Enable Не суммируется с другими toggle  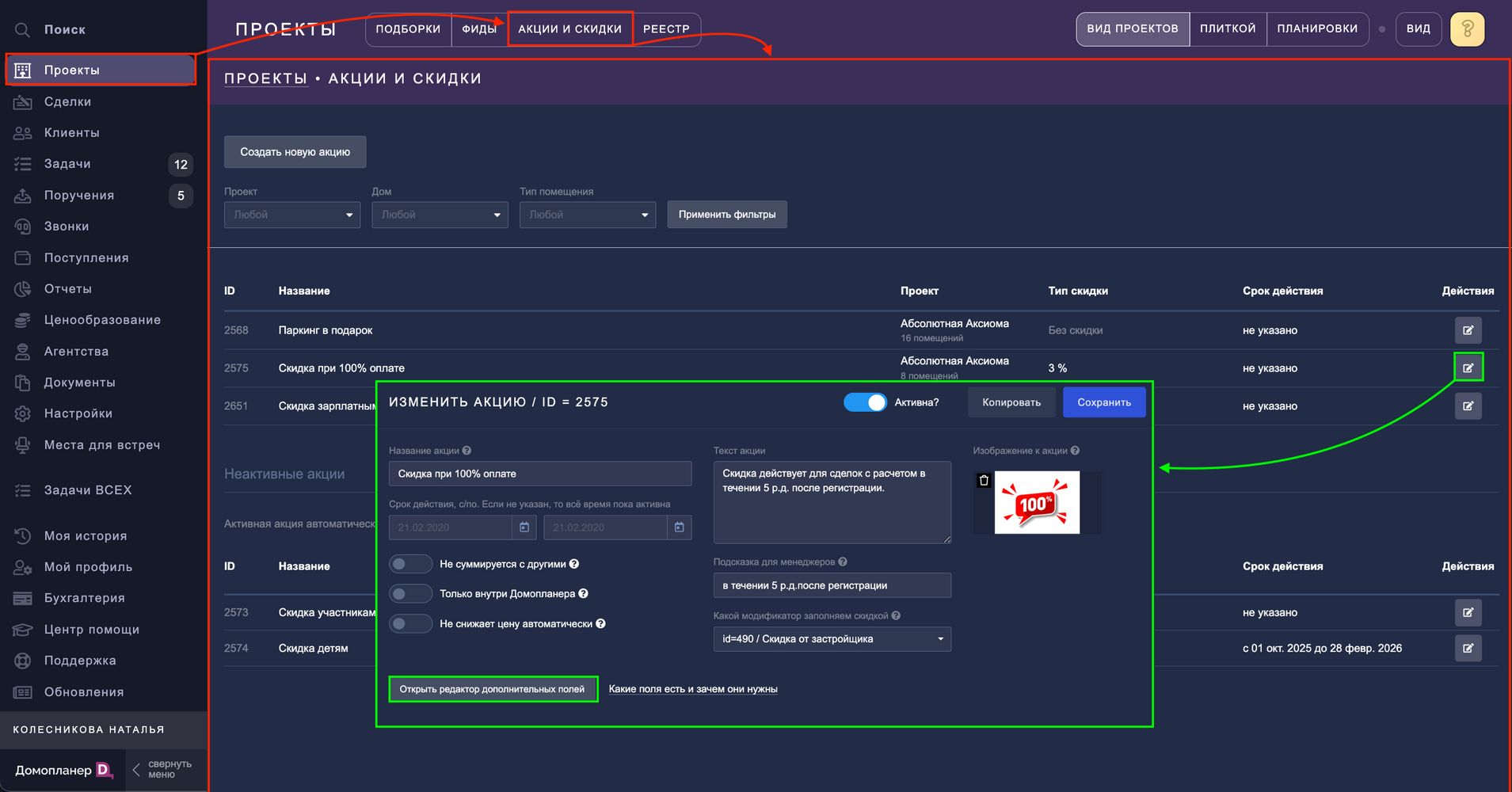[409, 564]
